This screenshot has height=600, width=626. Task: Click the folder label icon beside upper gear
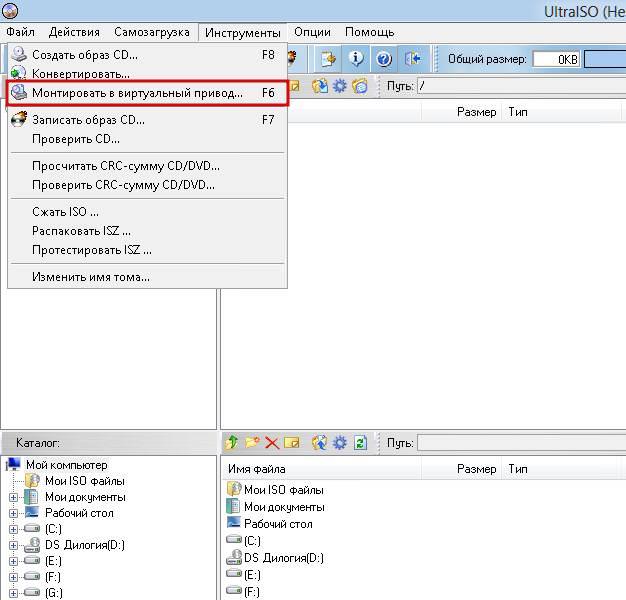coord(360,86)
